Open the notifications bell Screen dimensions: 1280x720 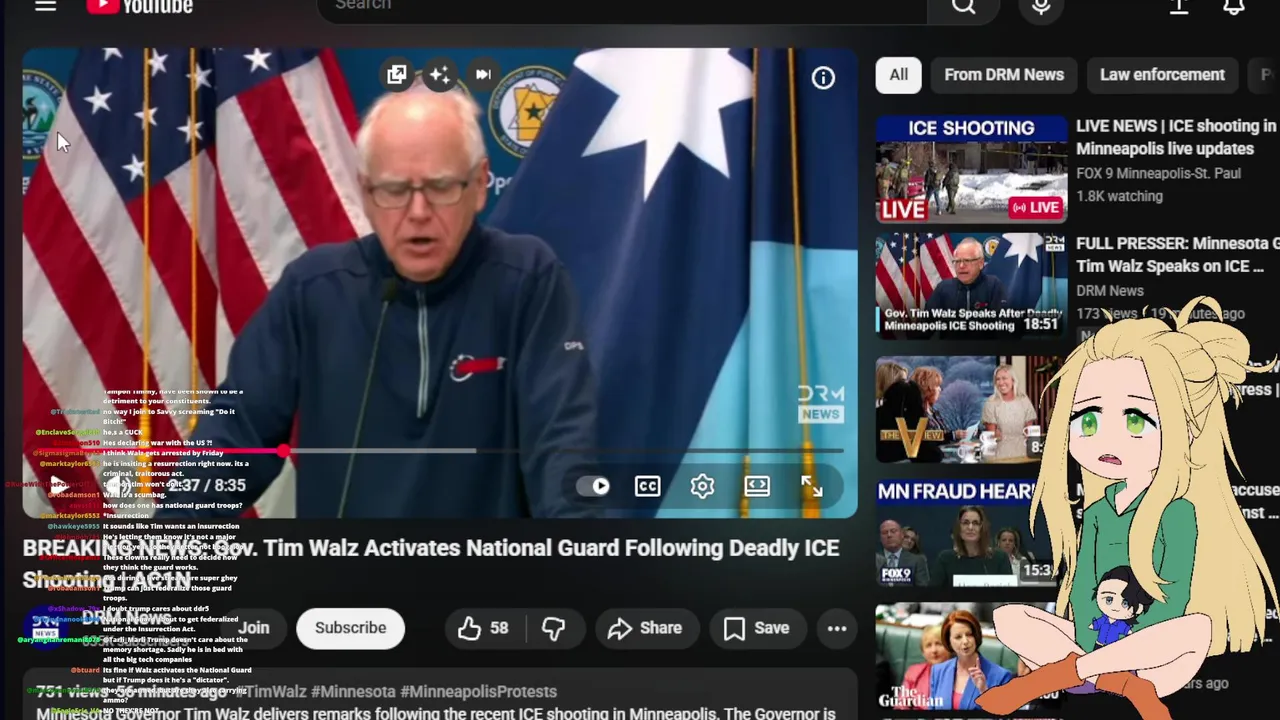tap(1234, 6)
